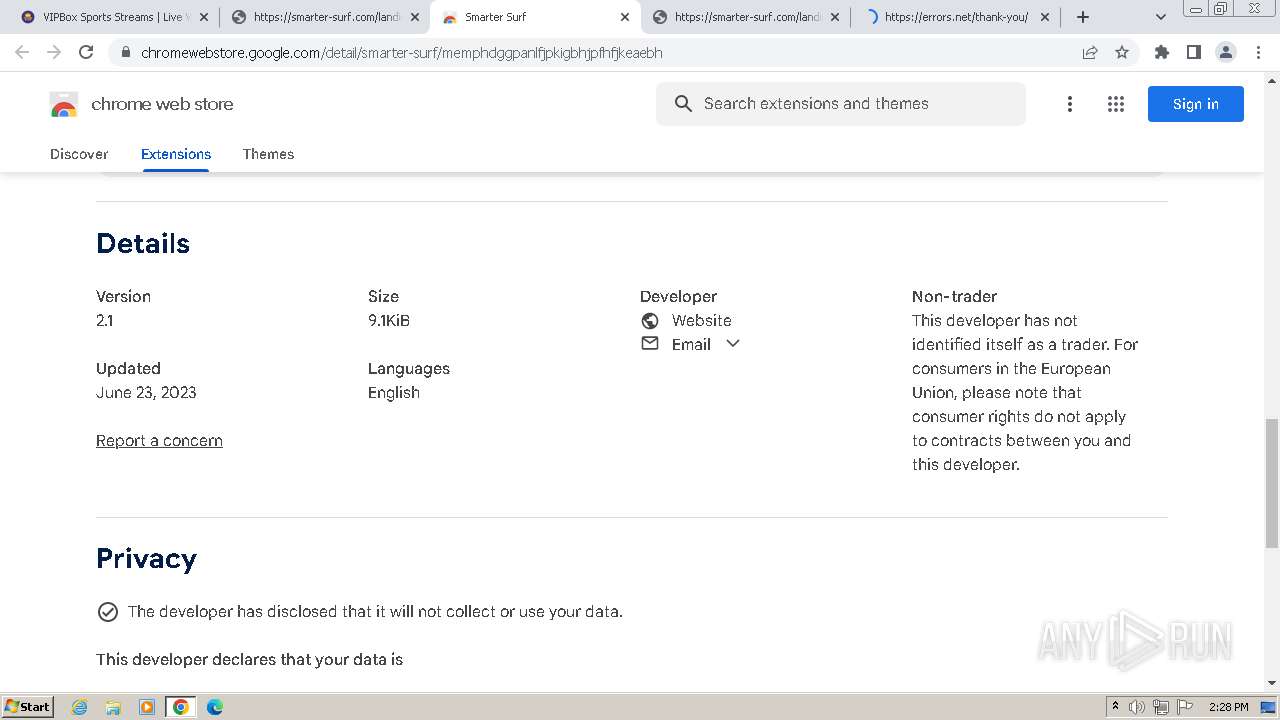This screenshot has width=1280, height=720.
Task: Click the browser forward arrow
Action: [x=54, y=52]
